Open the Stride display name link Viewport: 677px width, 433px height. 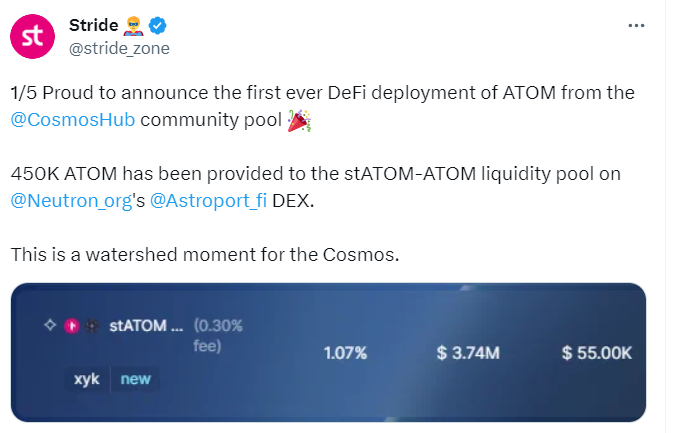pos(94,25)
